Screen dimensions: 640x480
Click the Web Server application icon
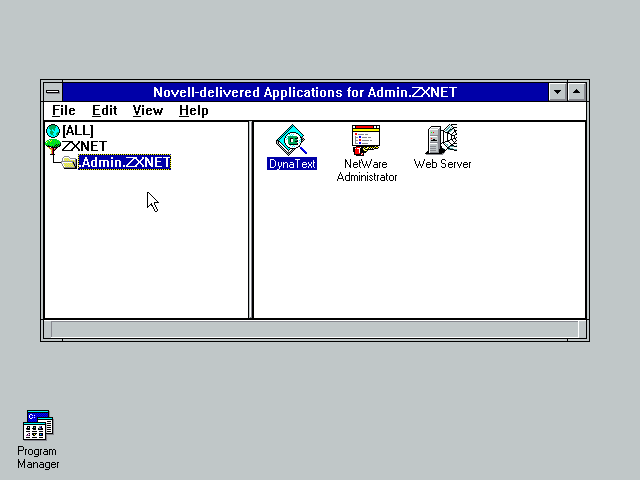click(x=442, y=139)
